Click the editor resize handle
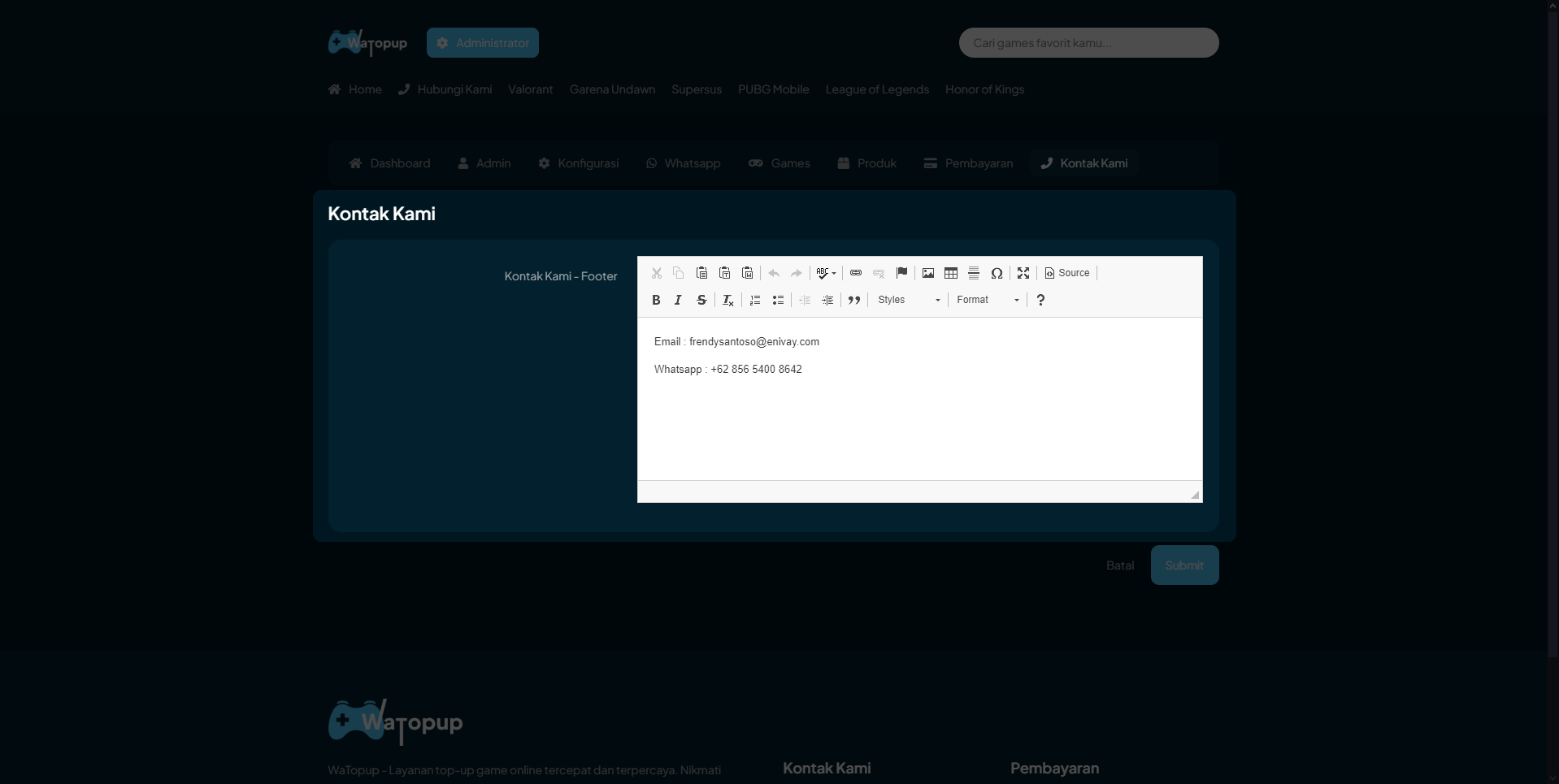This screenshot has width=1559, height=784. point(1195,495)
